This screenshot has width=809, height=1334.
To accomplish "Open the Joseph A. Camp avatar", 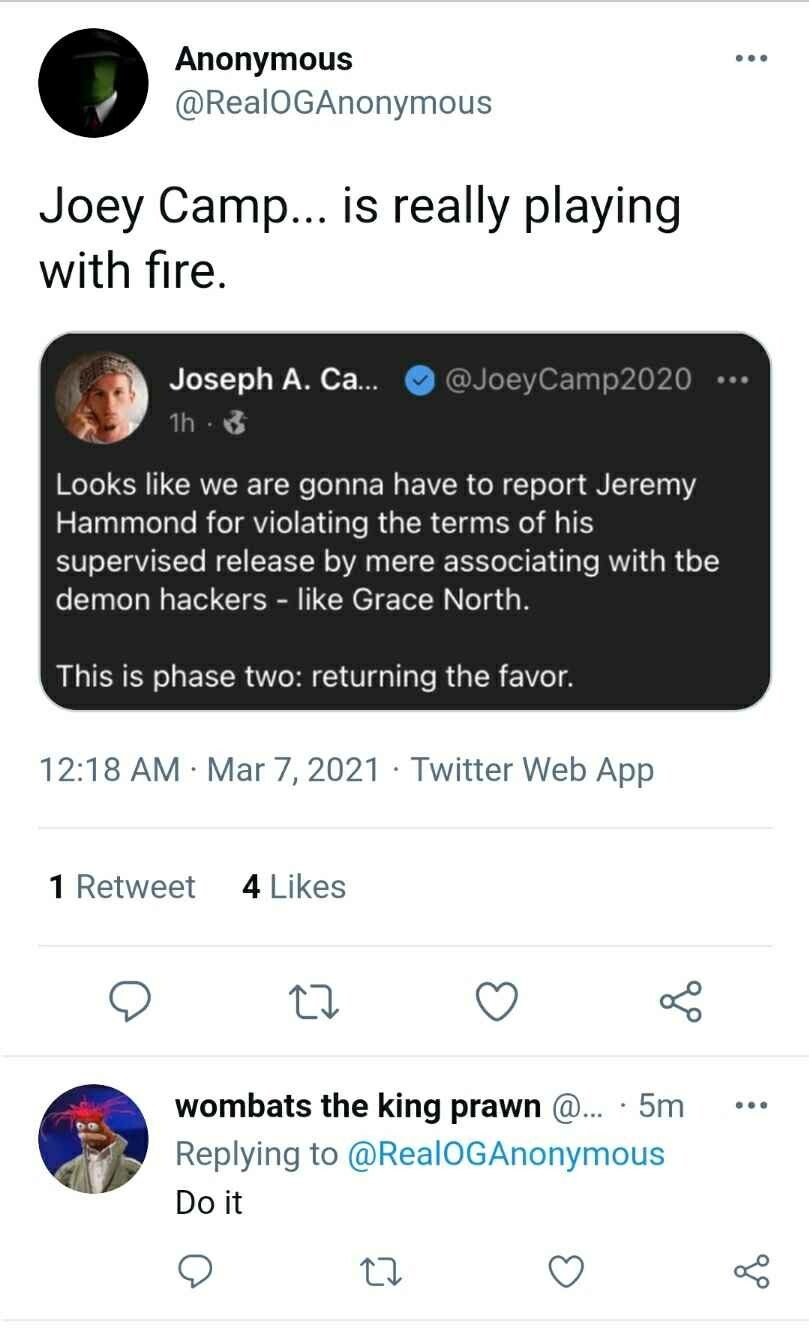I will click(101, 397).
